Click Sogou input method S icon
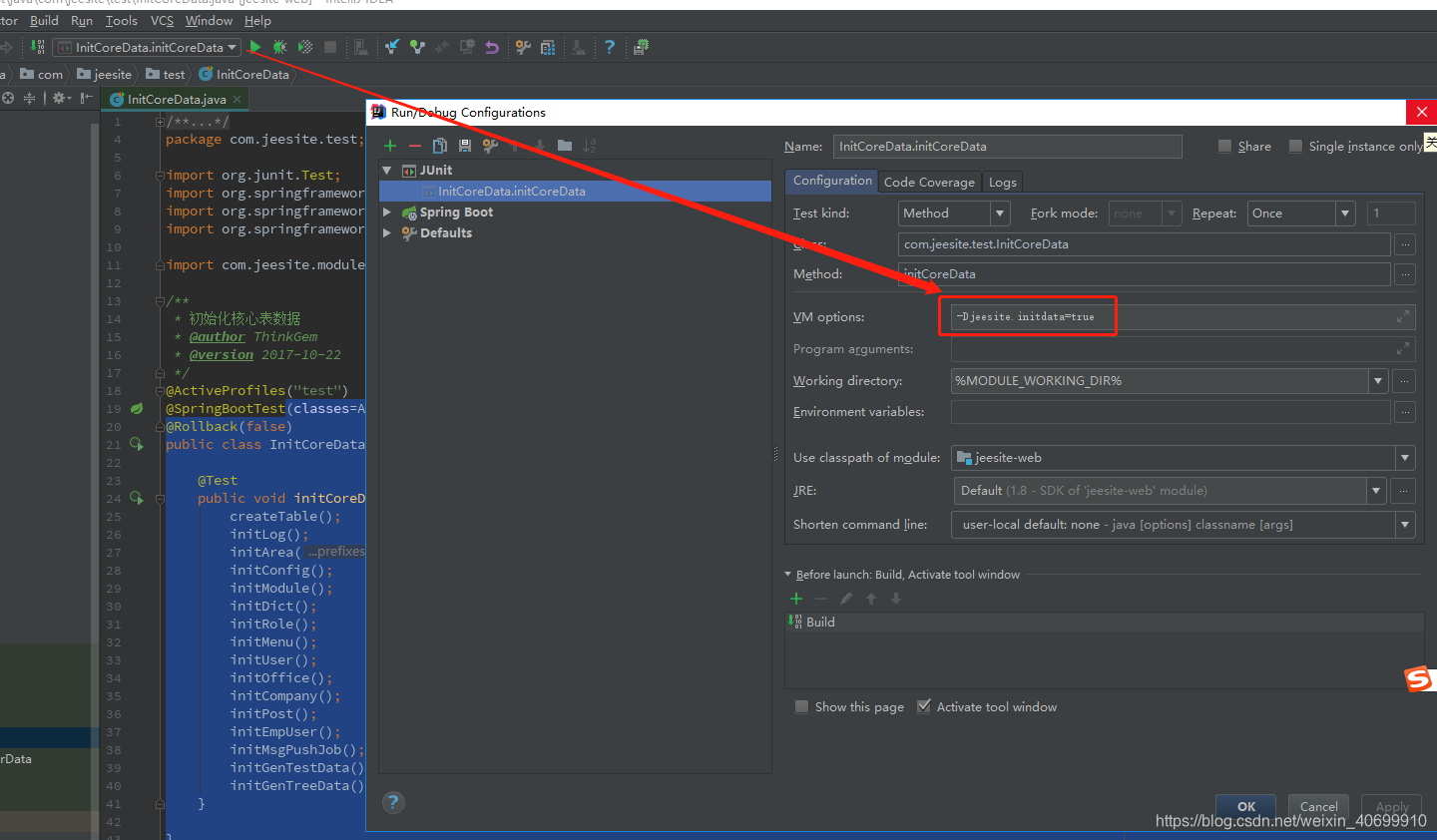 click(1419, 679)
